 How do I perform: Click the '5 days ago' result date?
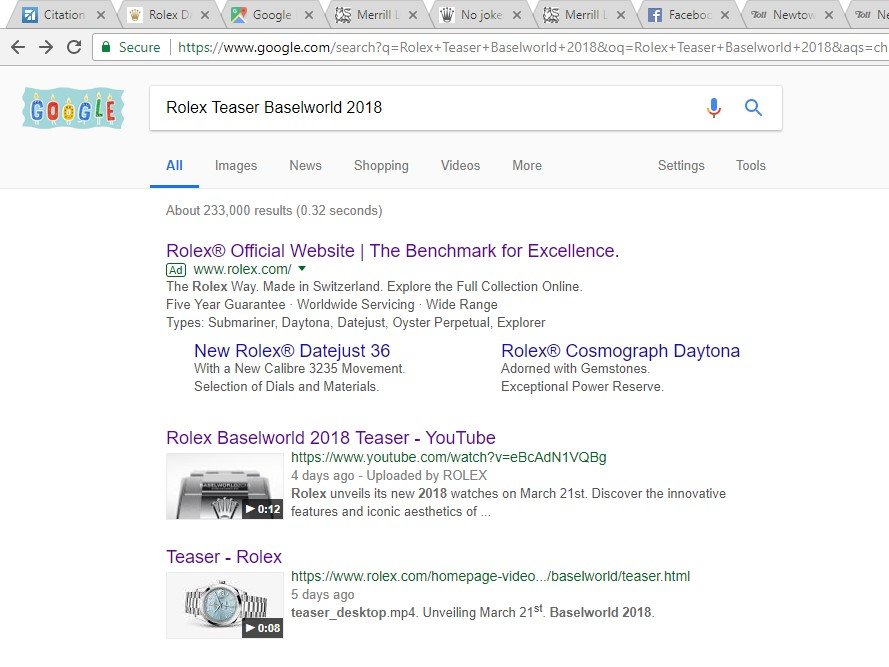[x=323, y=594]
